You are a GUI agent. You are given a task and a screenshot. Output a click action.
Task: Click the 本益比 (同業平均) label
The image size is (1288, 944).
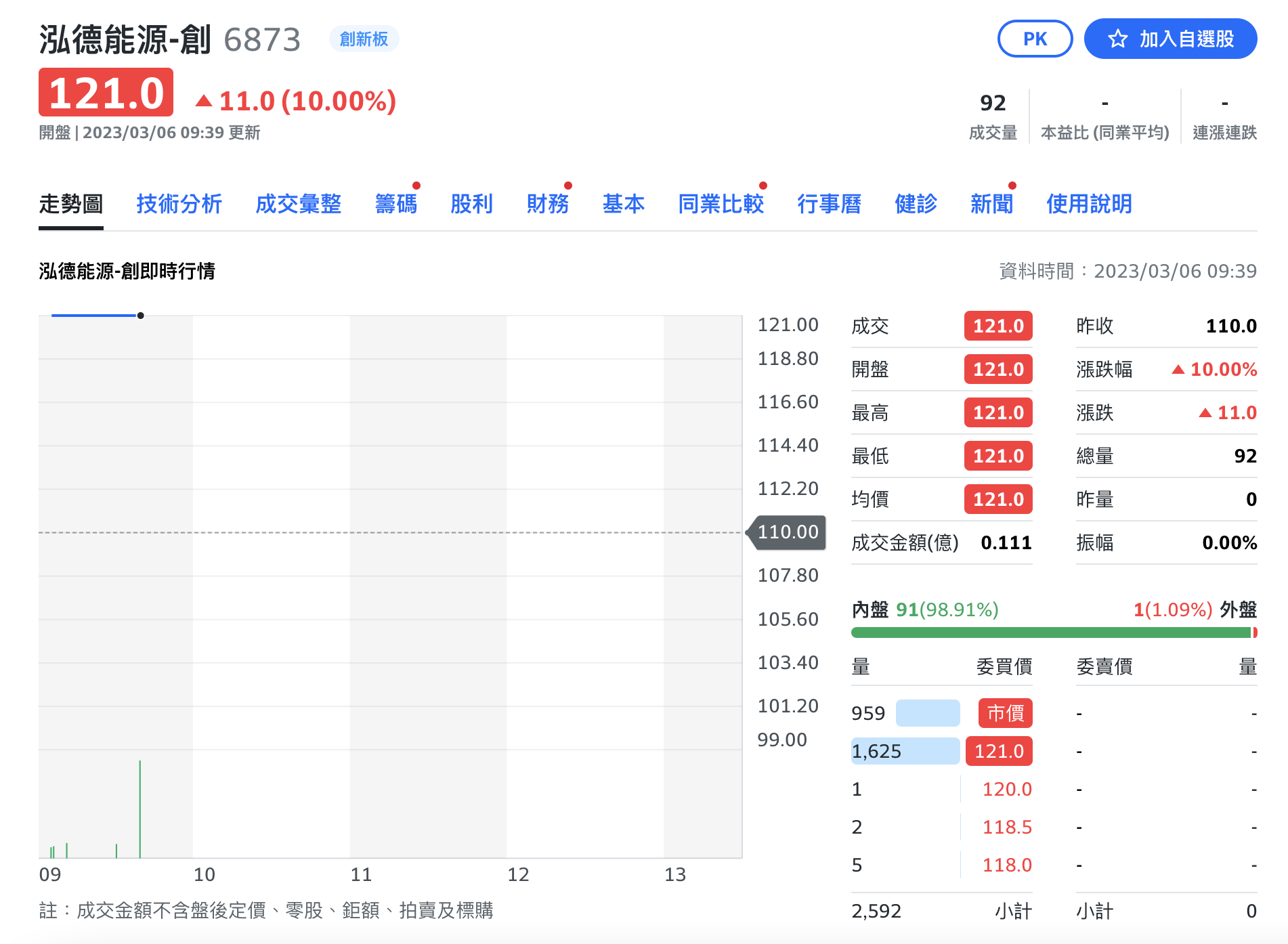pos(1105,132)
